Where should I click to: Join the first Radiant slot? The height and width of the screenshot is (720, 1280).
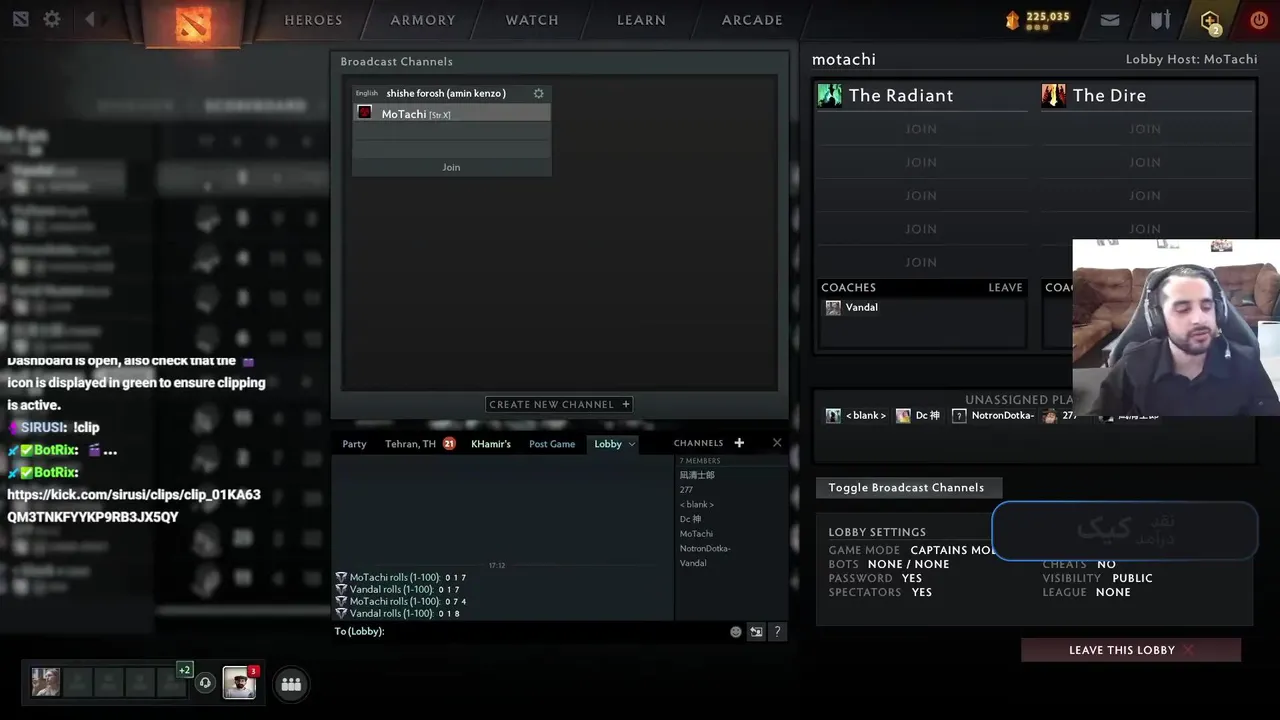(x=921, y=129)
